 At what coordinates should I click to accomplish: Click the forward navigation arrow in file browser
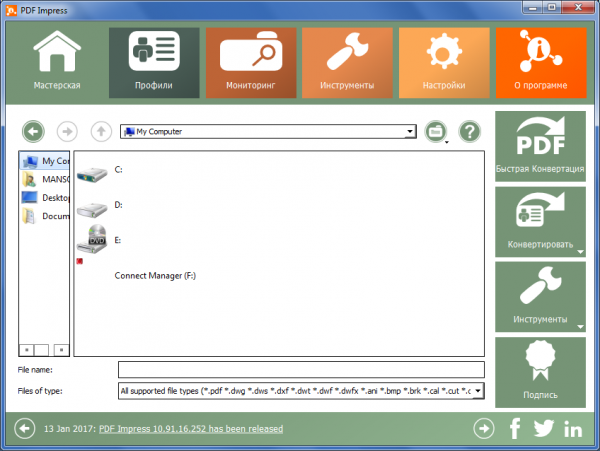pos(67,132)
